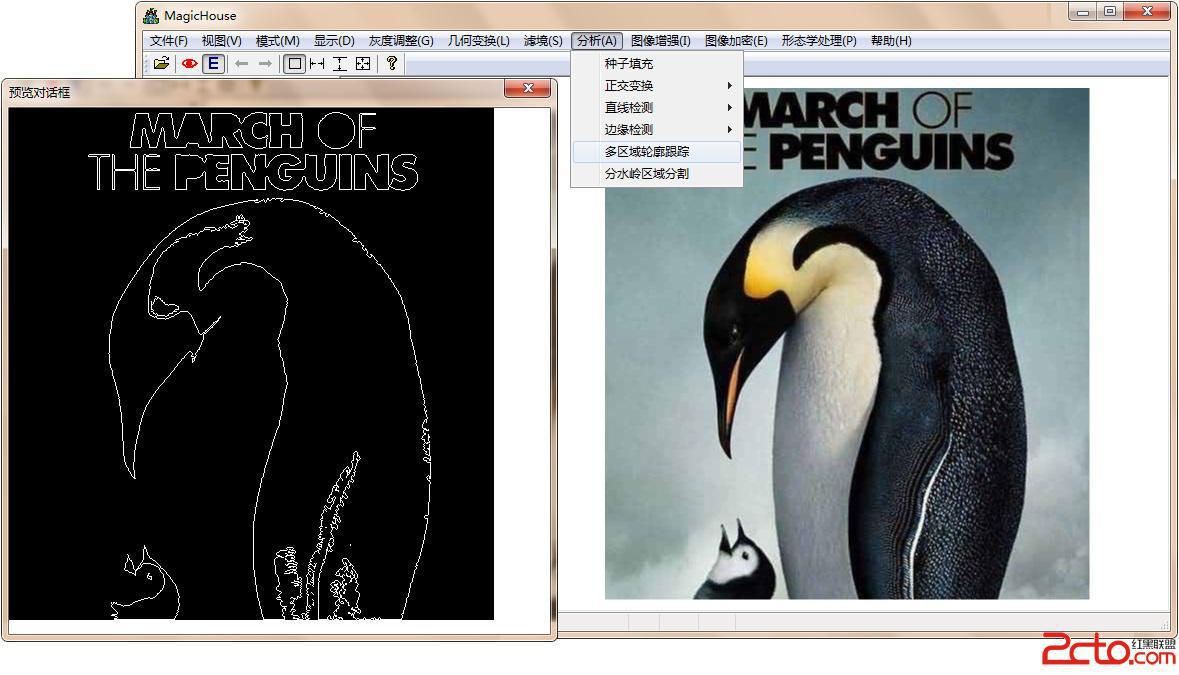Open the 模式(M) menu
This screenshot has width=1179, height=675.
click(x=277, y=41)
